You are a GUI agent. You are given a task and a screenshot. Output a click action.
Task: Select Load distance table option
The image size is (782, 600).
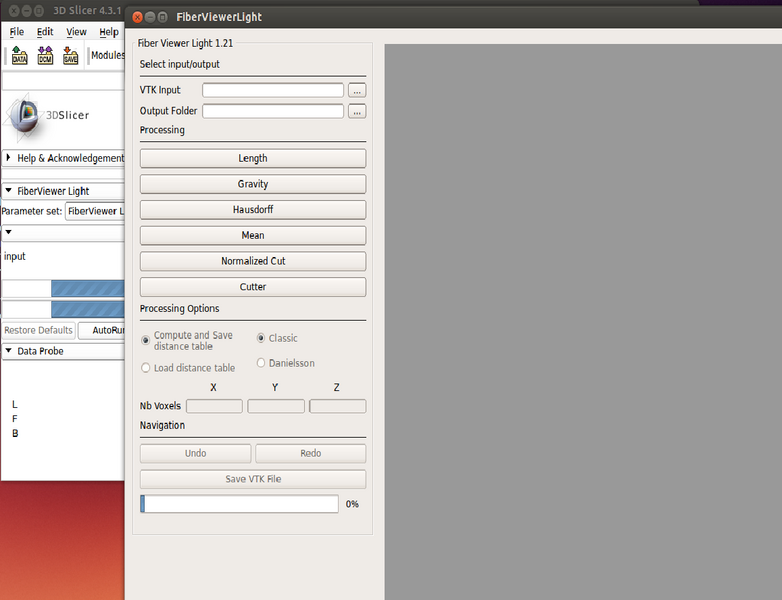146,368
